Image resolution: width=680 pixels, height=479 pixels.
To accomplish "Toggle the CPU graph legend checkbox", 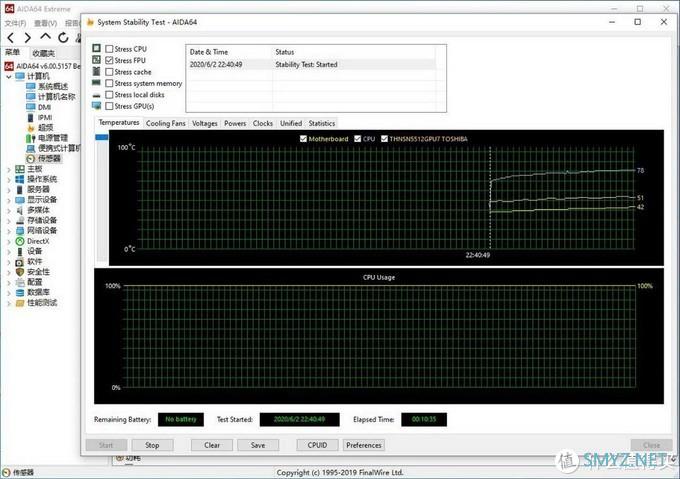I will 357,139.
